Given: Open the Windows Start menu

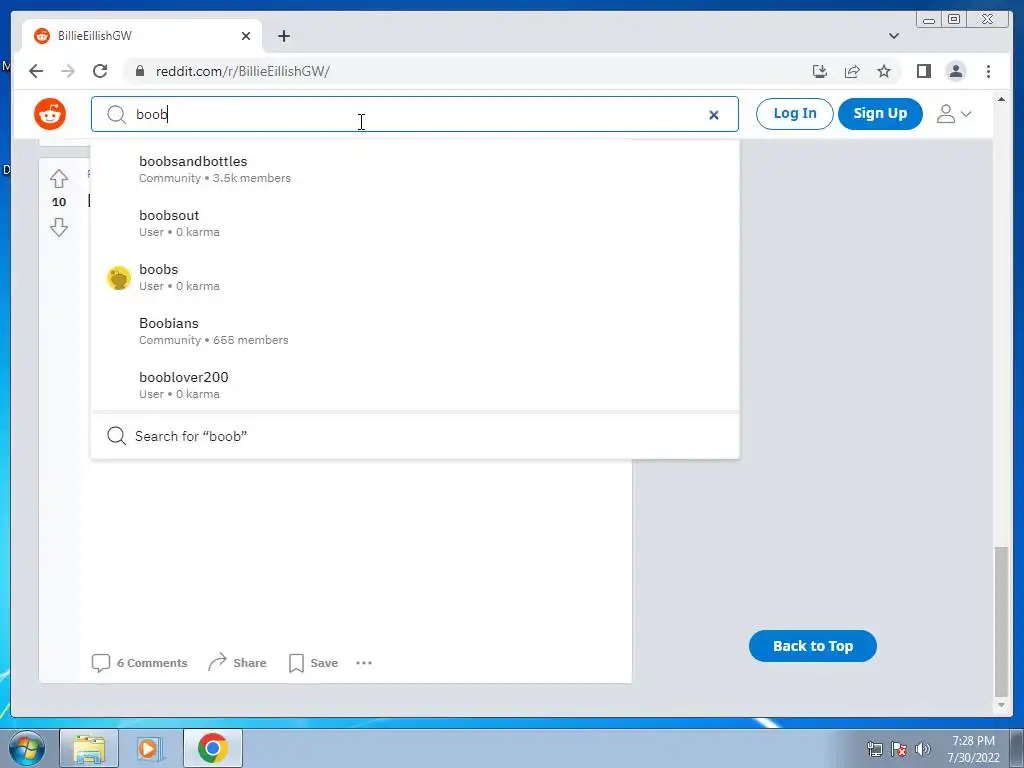Looking at the screenshot, I should (27, 748).
